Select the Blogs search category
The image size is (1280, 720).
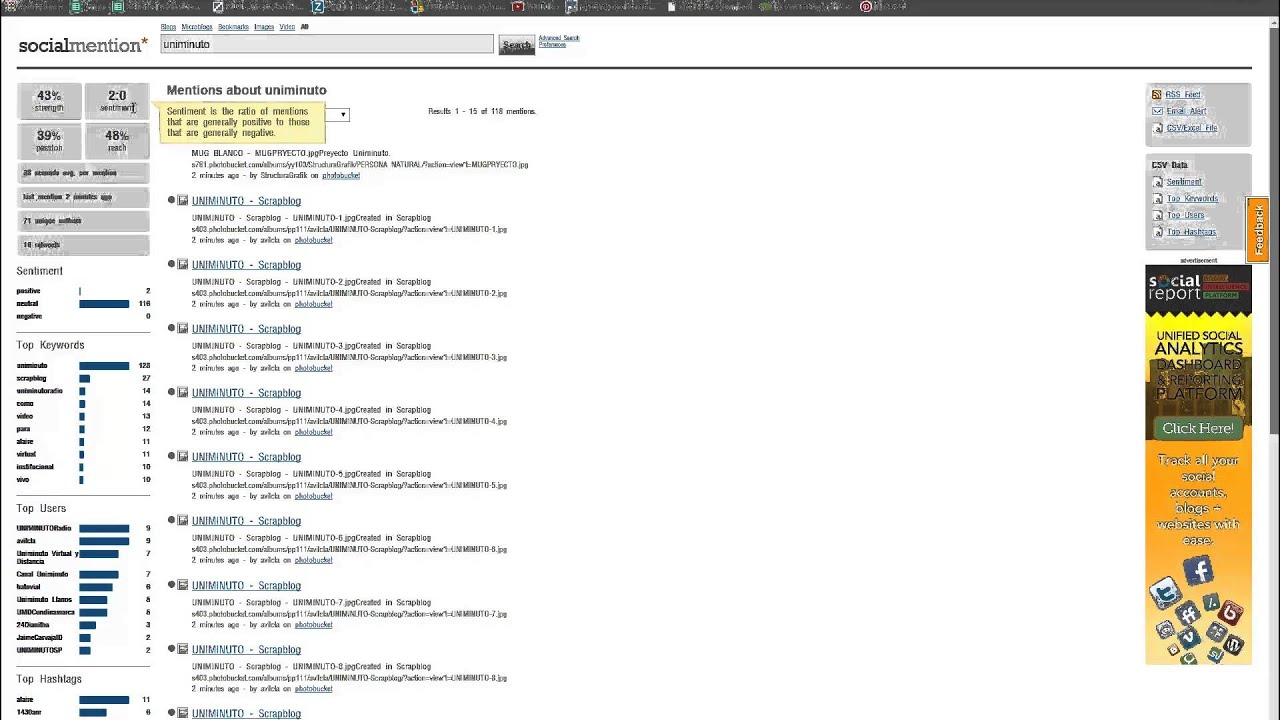click(x=168, y=27)
